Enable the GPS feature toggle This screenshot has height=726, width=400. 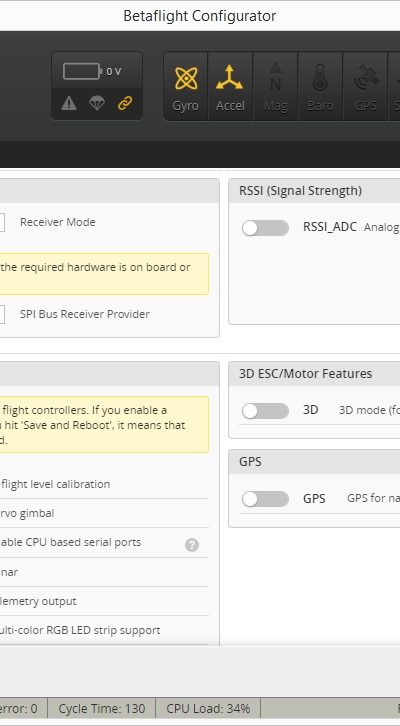tap(265, 499)
